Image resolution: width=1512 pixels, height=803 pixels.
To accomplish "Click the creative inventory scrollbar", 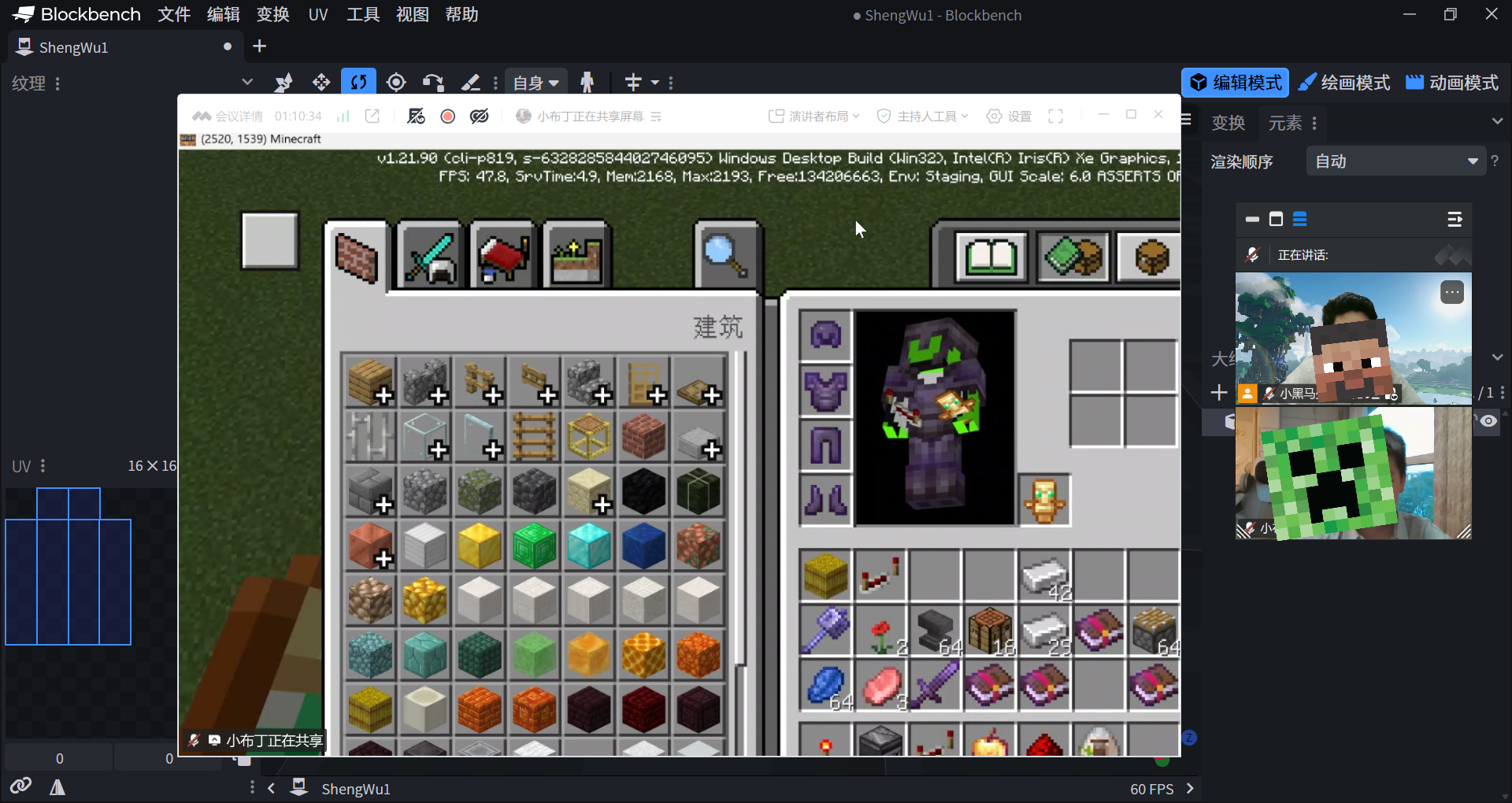I will [x=740, y=508].
